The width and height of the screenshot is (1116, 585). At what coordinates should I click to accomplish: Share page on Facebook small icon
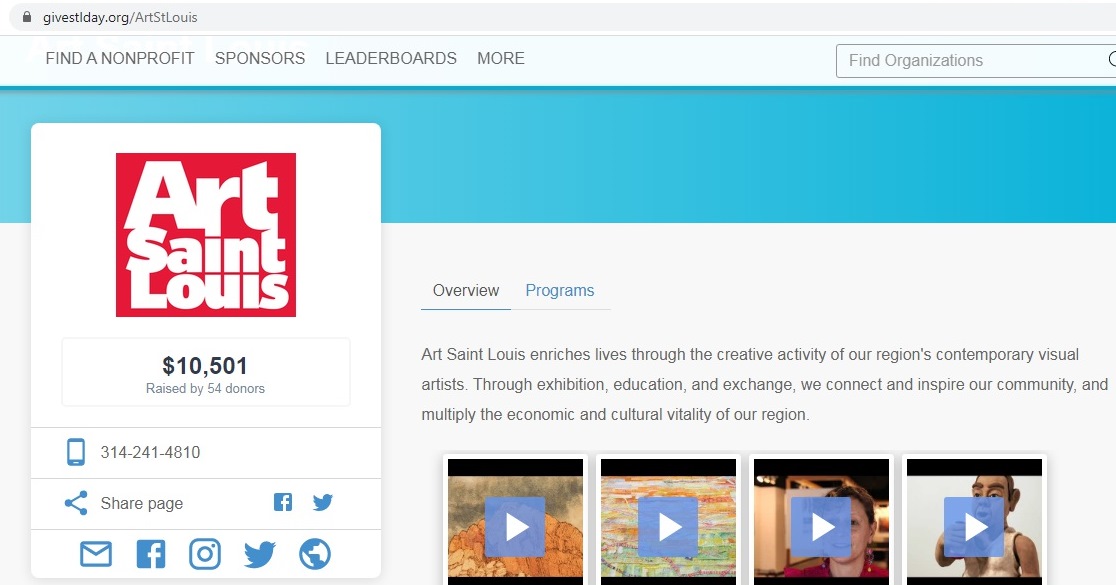tap(283, 502)
